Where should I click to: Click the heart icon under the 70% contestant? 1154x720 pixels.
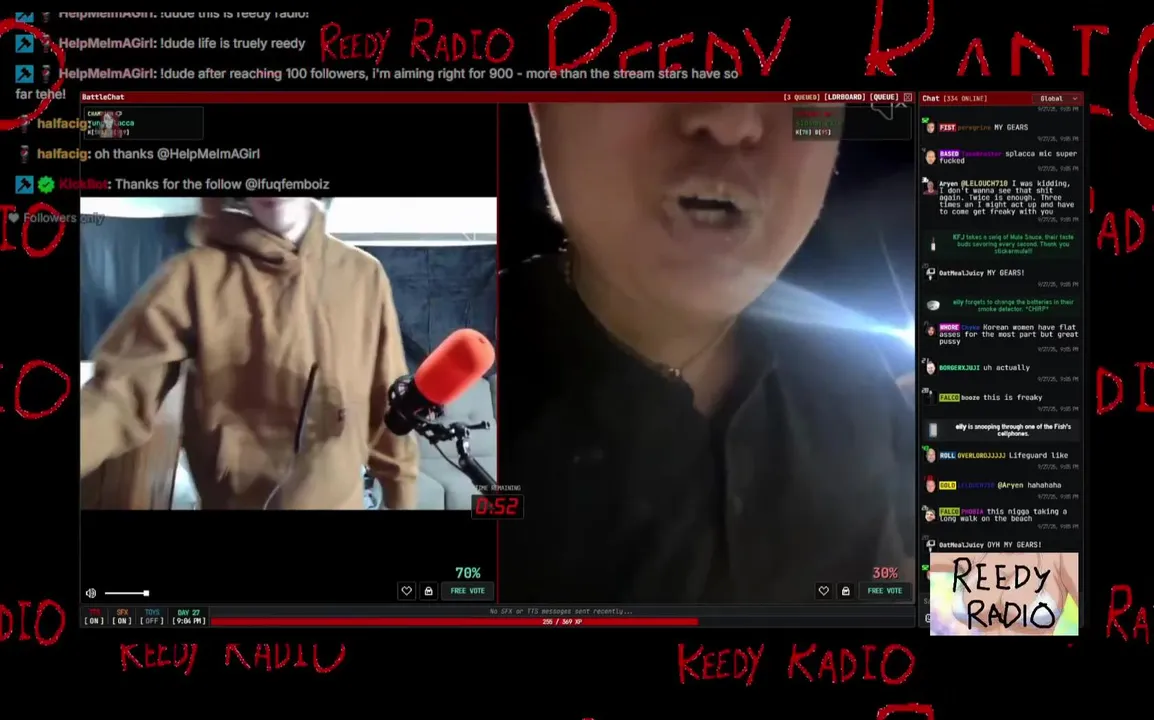tap(406, 590)
